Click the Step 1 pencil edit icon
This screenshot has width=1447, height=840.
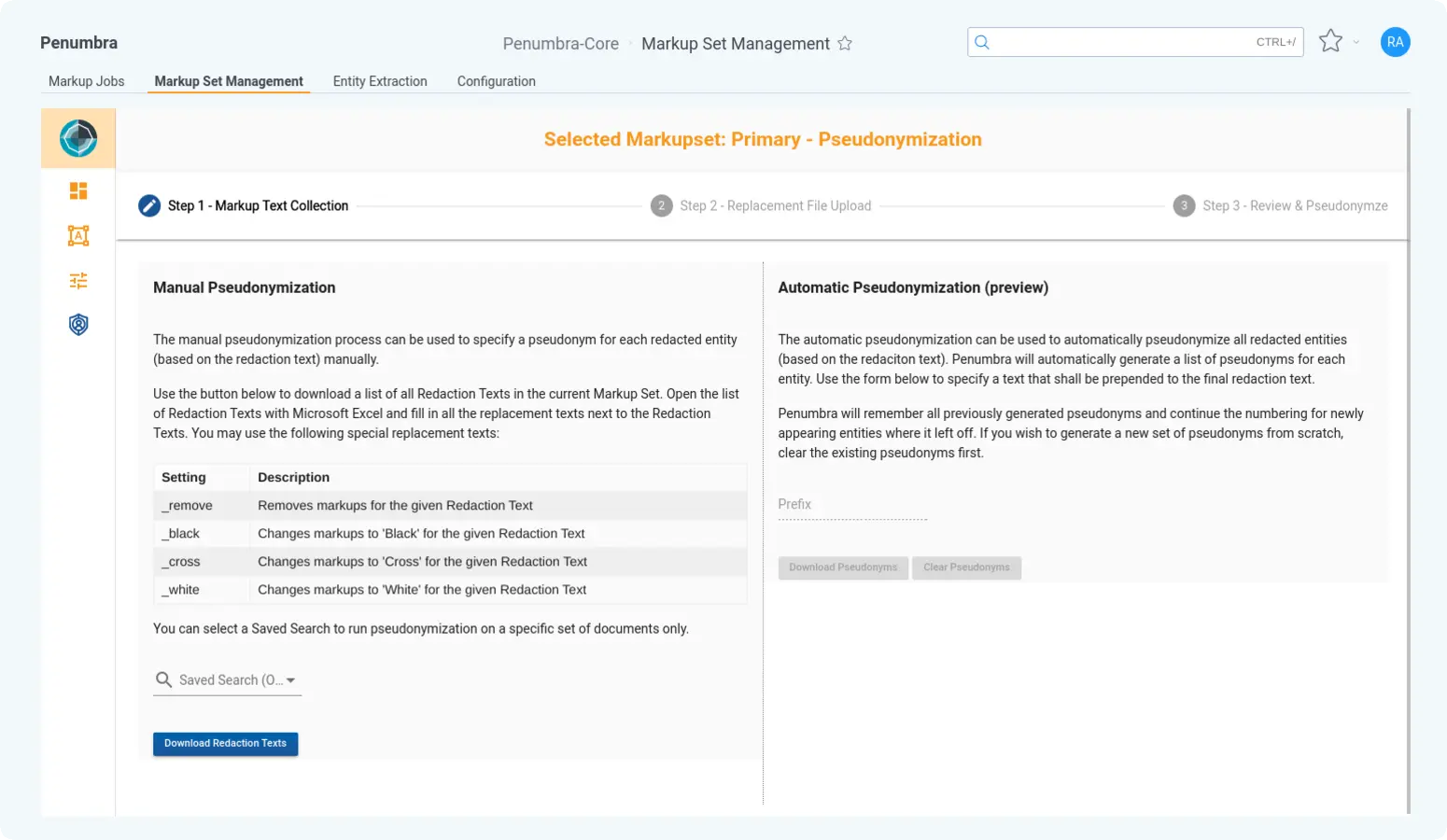coord(149,206)
